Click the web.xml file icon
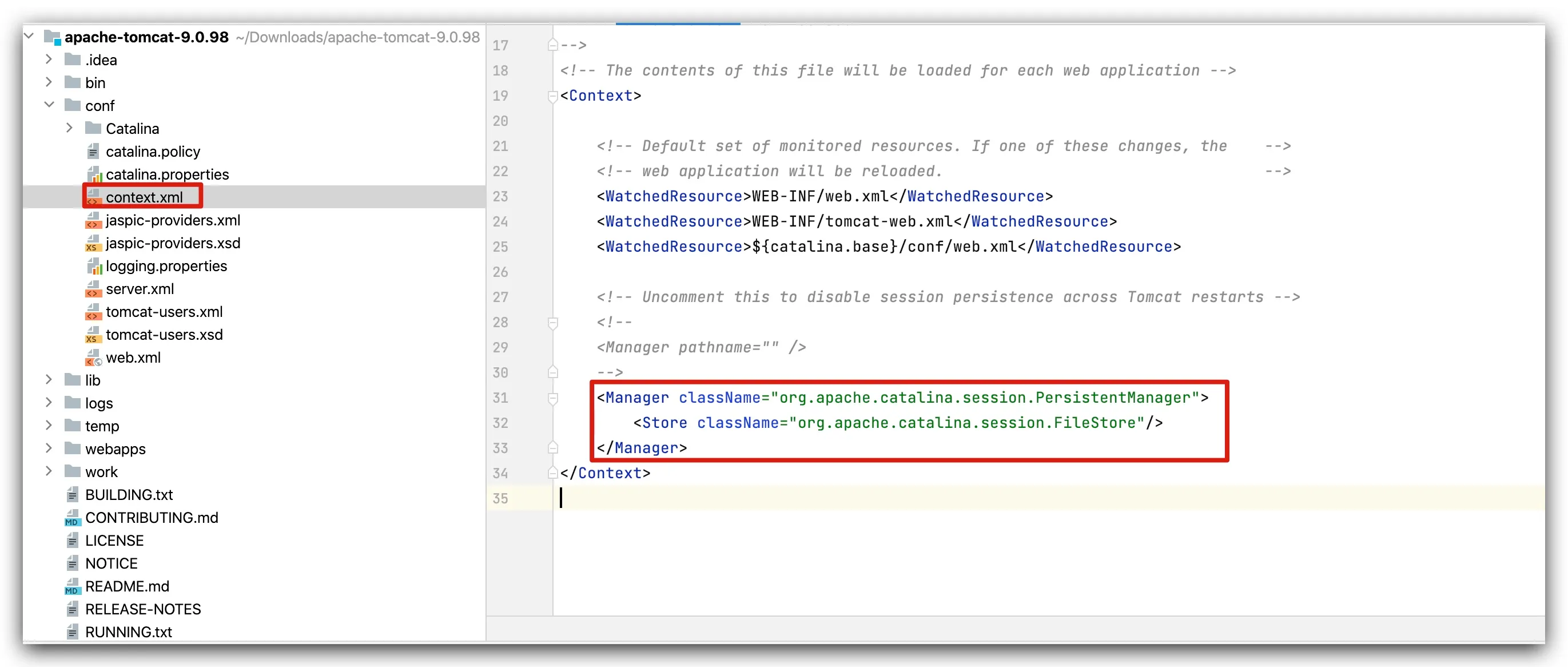 (x=94, y=357)
